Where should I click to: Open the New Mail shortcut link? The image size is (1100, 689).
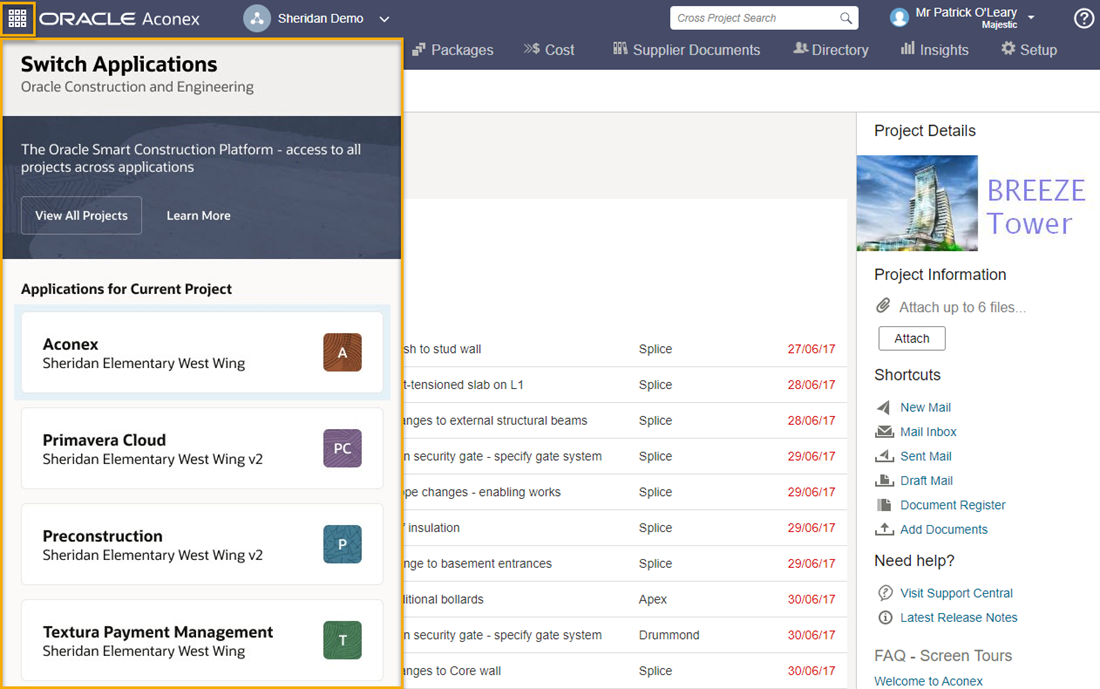[x=925, y=408]
